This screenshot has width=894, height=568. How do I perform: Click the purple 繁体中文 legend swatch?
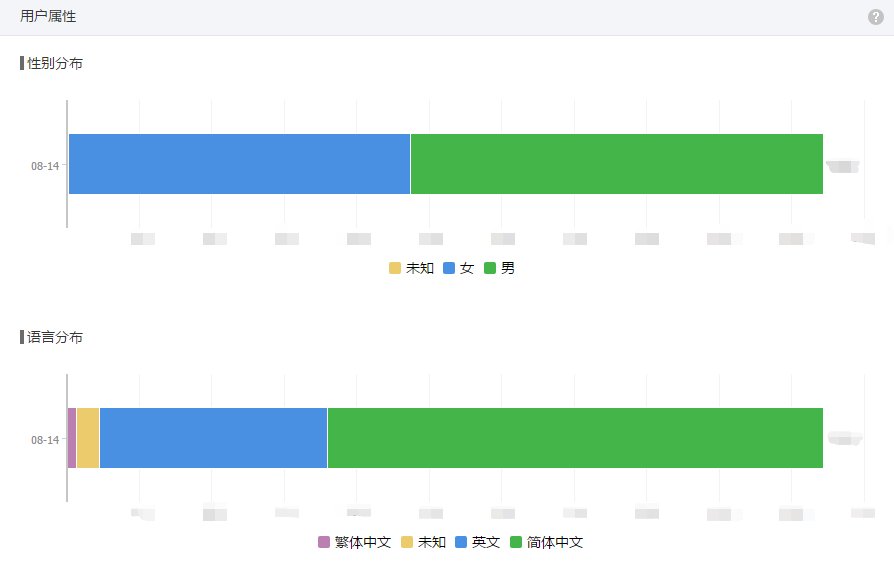[324, 542]
